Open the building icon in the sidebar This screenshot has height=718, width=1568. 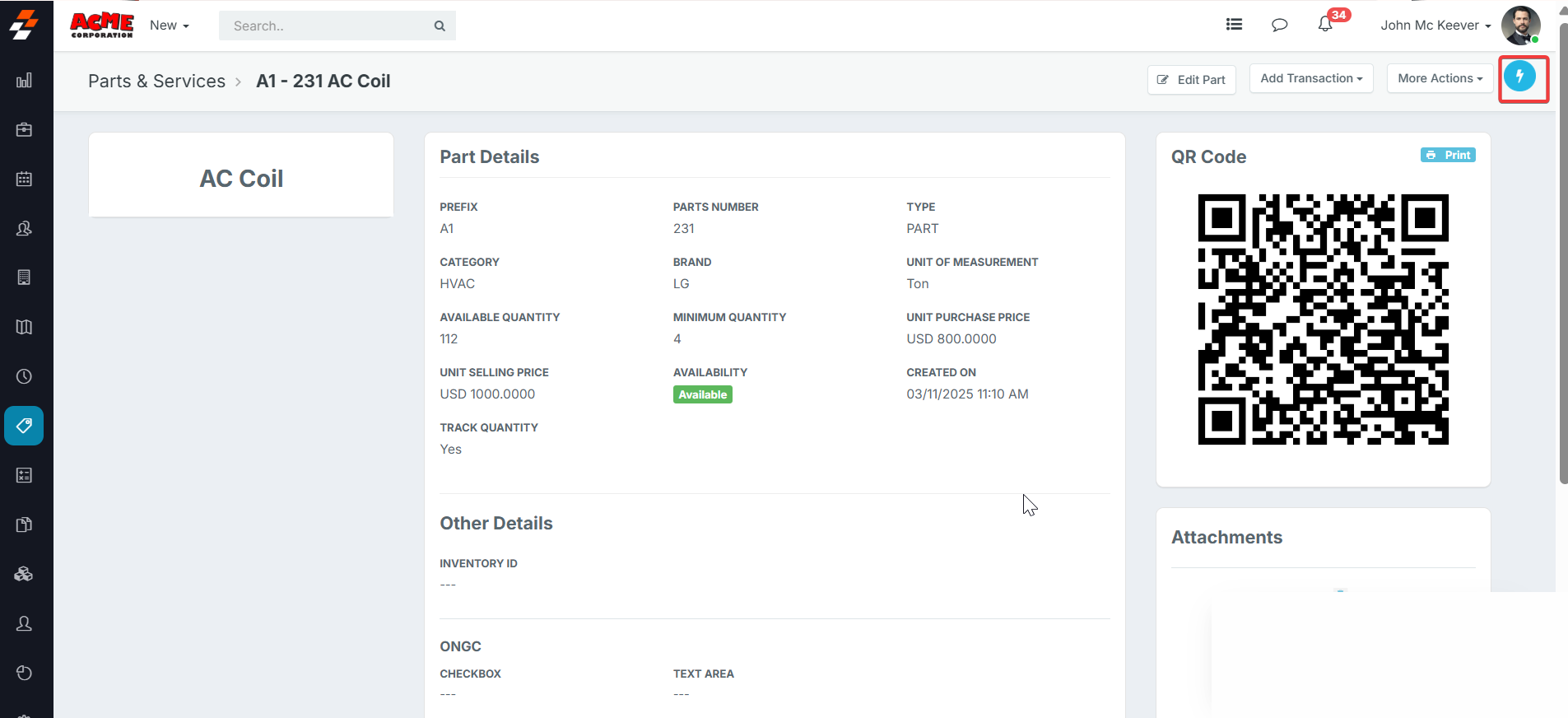pos(24,277)
